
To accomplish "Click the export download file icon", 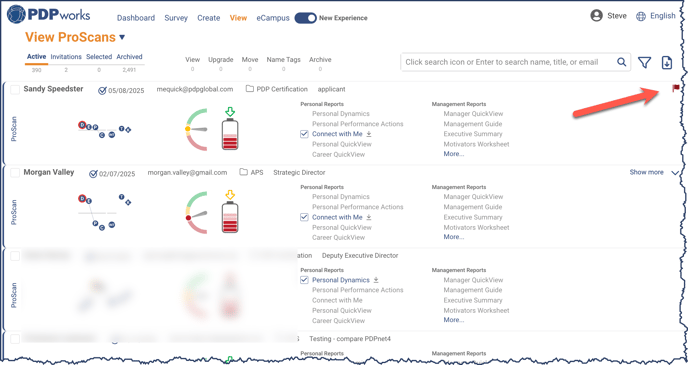I will [666, 63].
